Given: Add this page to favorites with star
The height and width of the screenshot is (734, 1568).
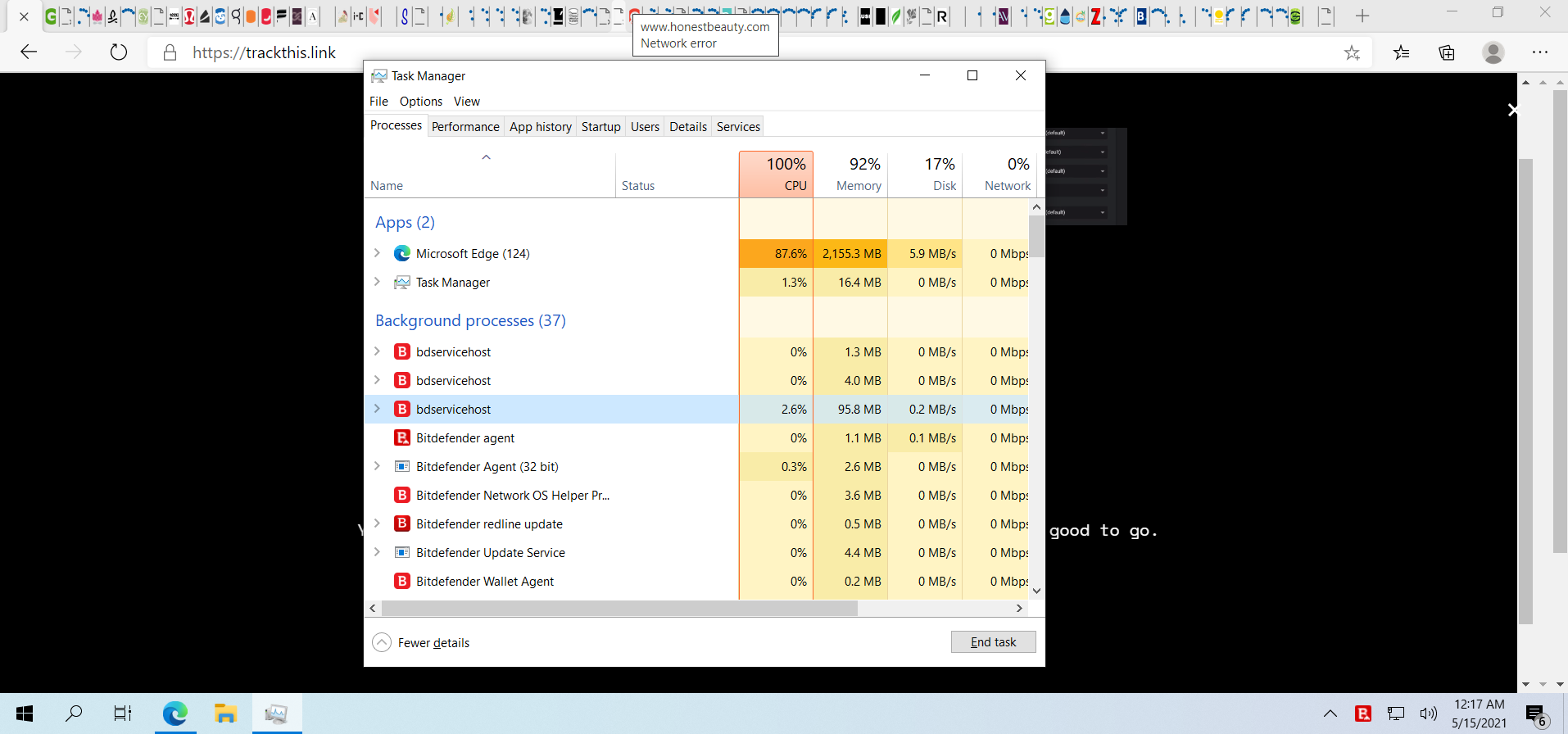Looking at the screenshot, I should [x=1352, y=52].
